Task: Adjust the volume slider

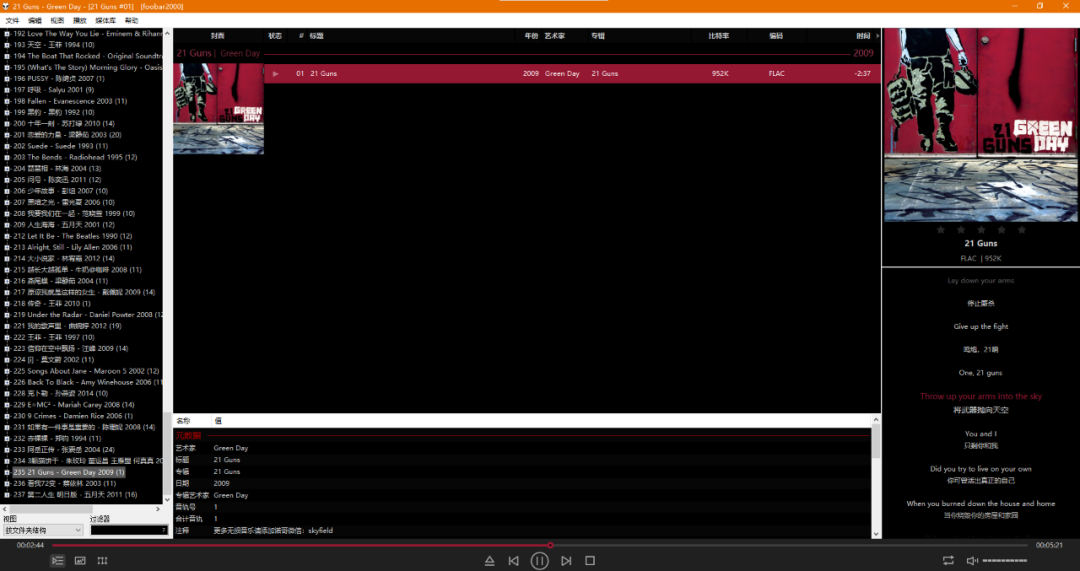Action: click(1004, 561)
